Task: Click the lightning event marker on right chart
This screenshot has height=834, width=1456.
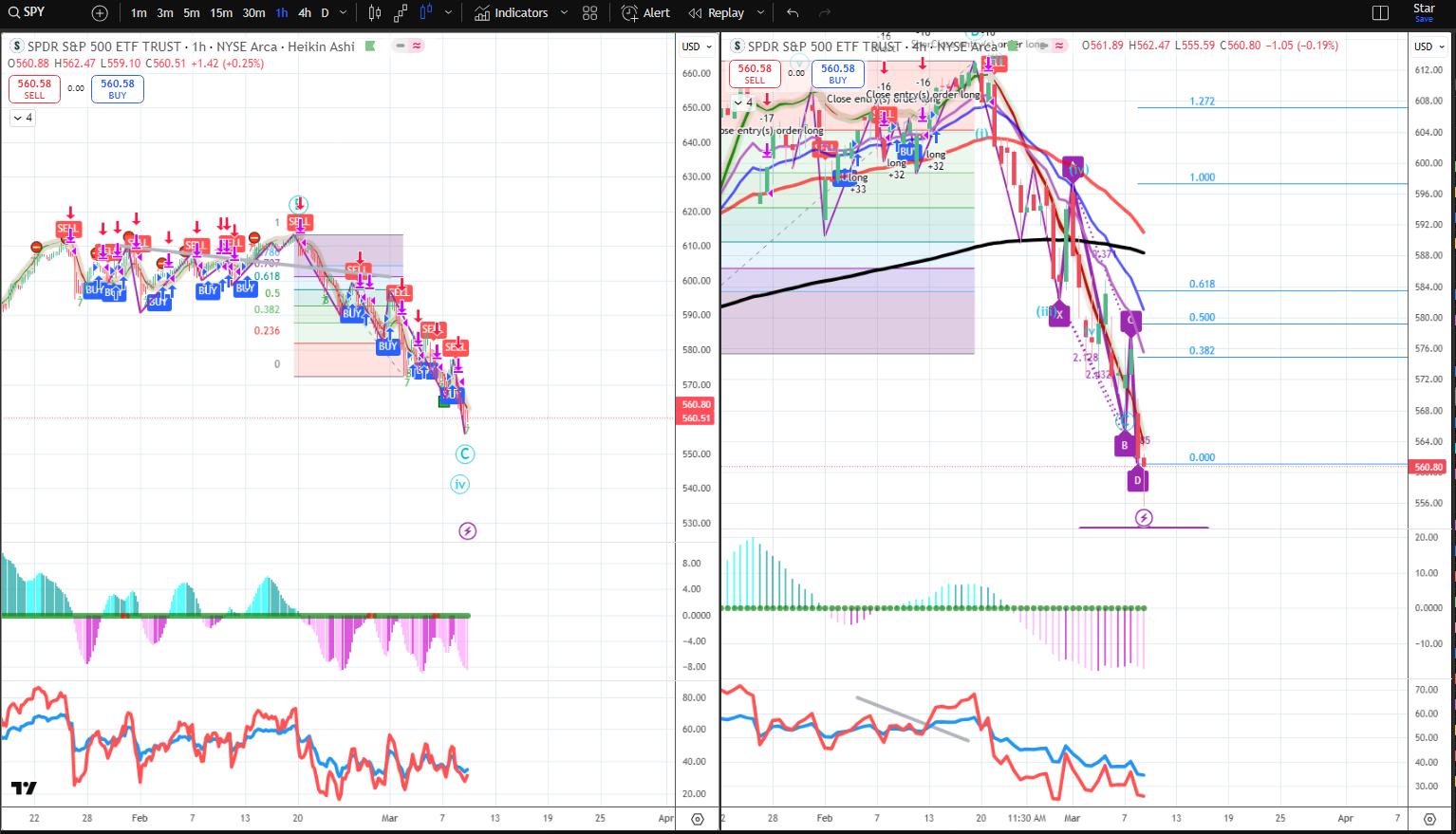Action: tap(1144, 518)
